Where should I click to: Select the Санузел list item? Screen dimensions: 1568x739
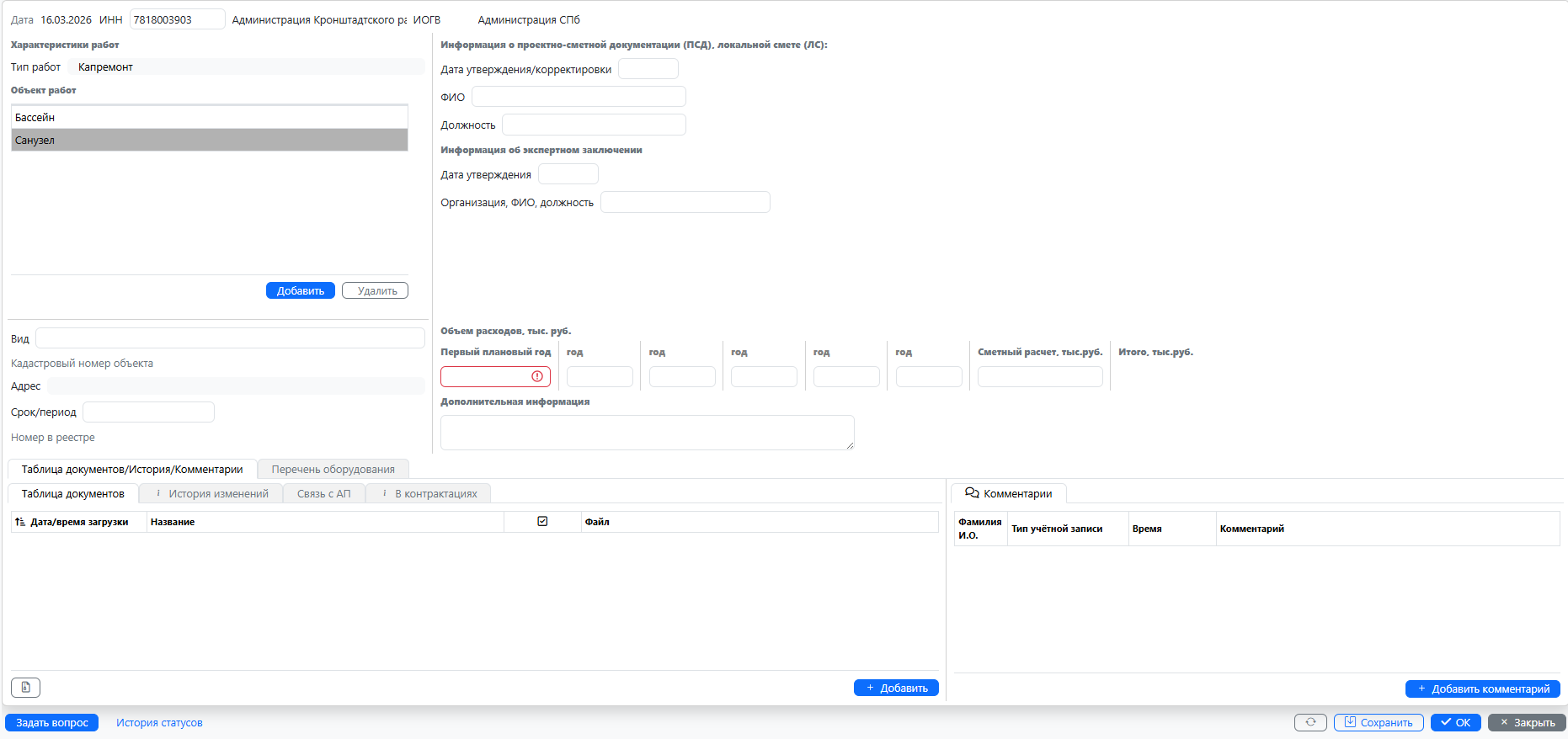(x=209, y=141)
